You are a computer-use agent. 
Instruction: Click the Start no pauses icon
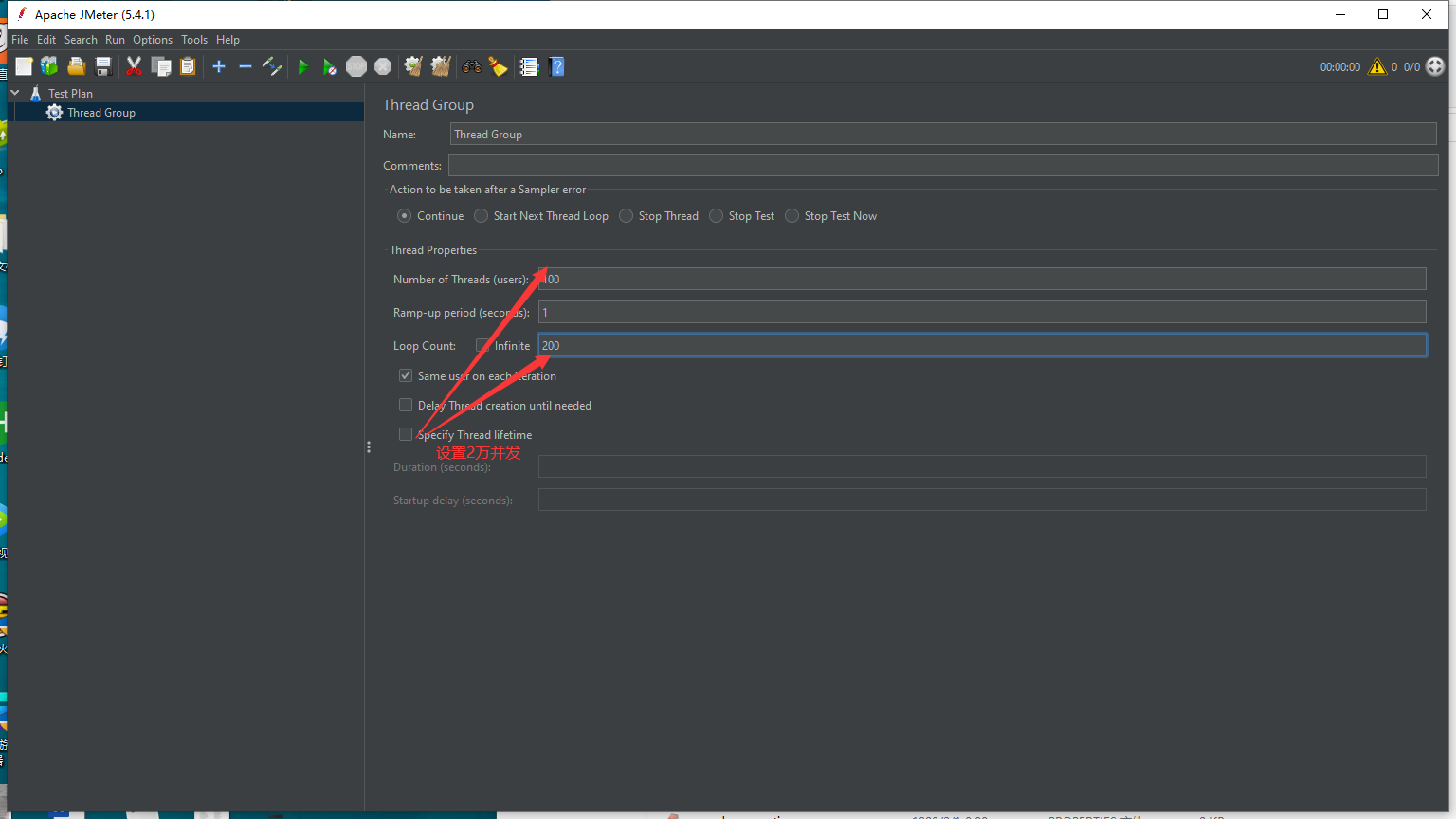tap(329, 66)
